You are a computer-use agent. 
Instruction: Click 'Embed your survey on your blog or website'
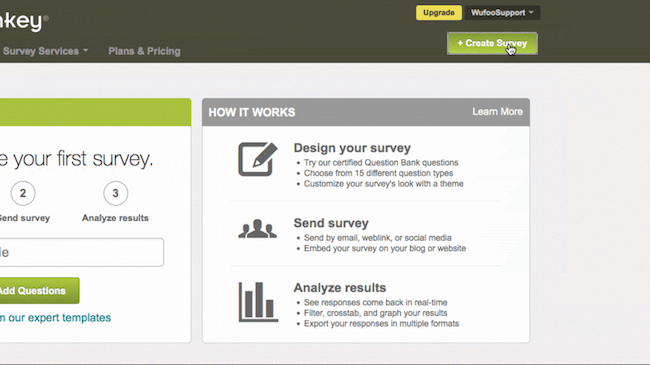[x=385, y=248]
